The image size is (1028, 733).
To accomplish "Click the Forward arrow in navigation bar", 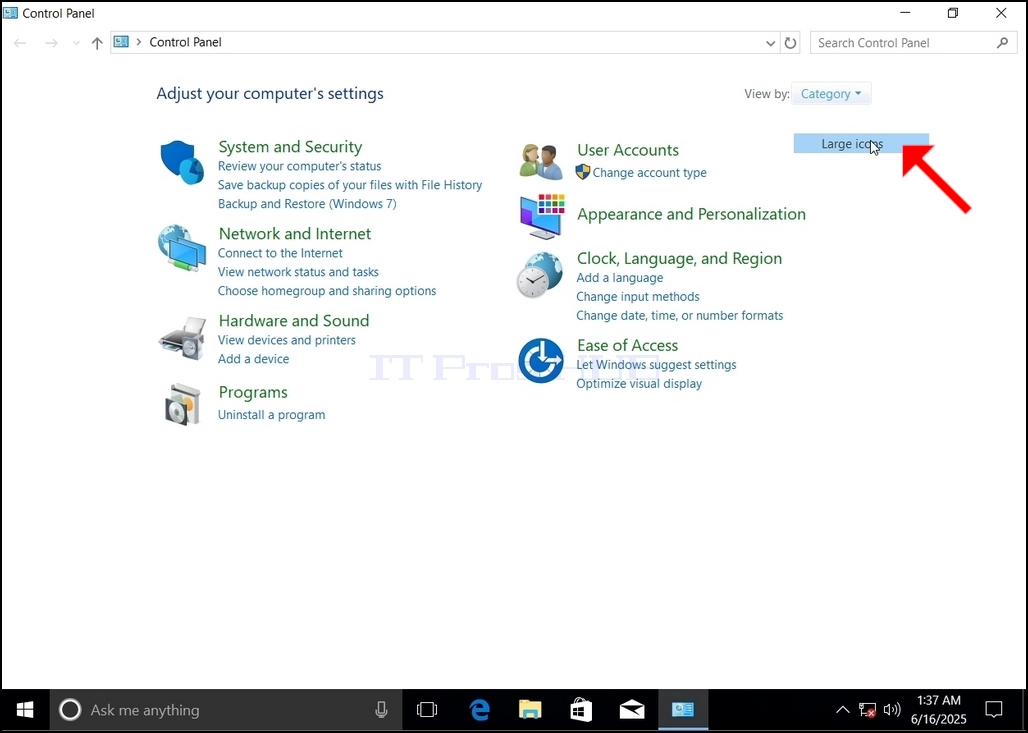I will pyautogui.click(x=51, y=43).
